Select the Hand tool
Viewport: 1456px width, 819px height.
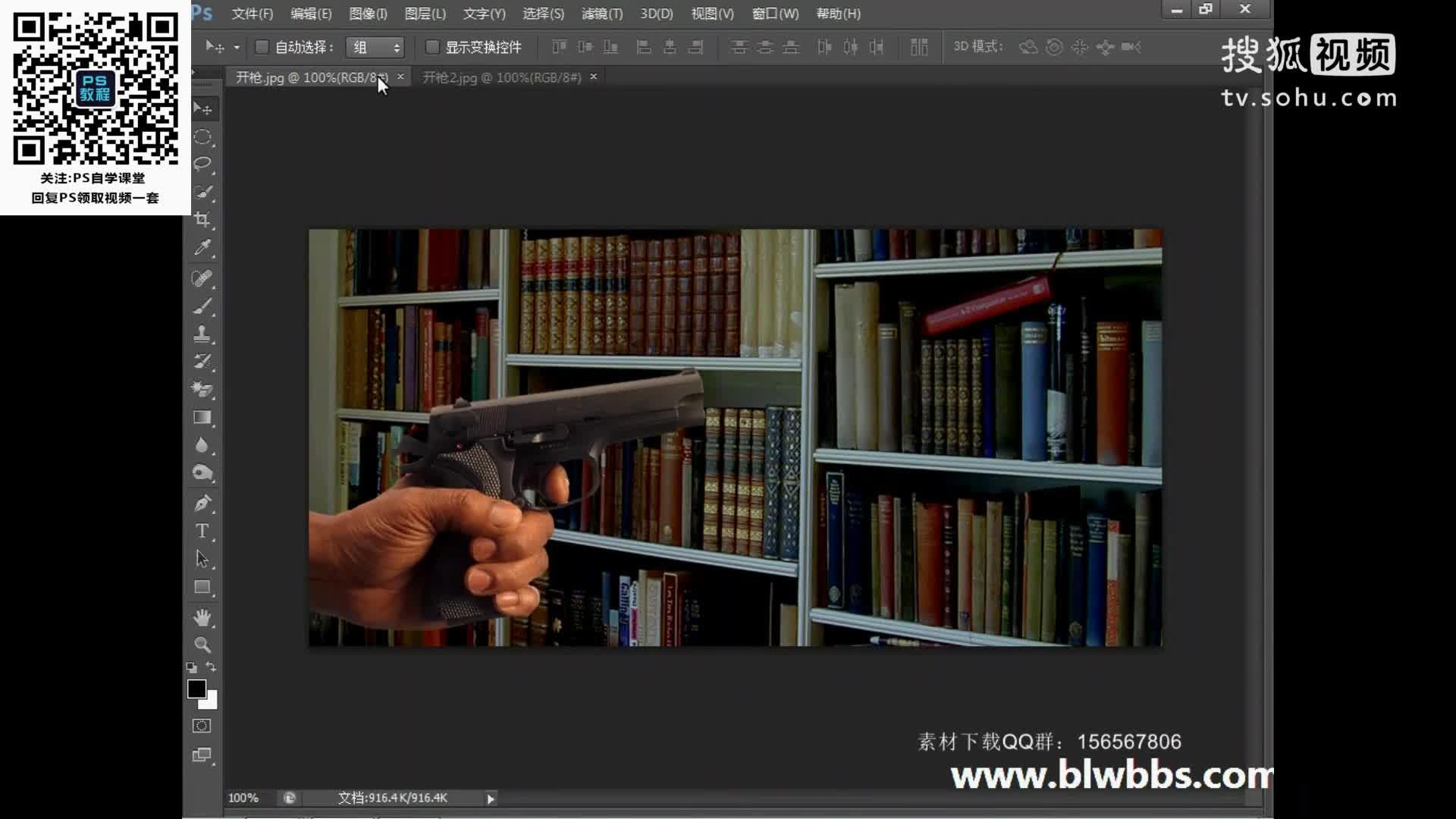coord(202,617)
